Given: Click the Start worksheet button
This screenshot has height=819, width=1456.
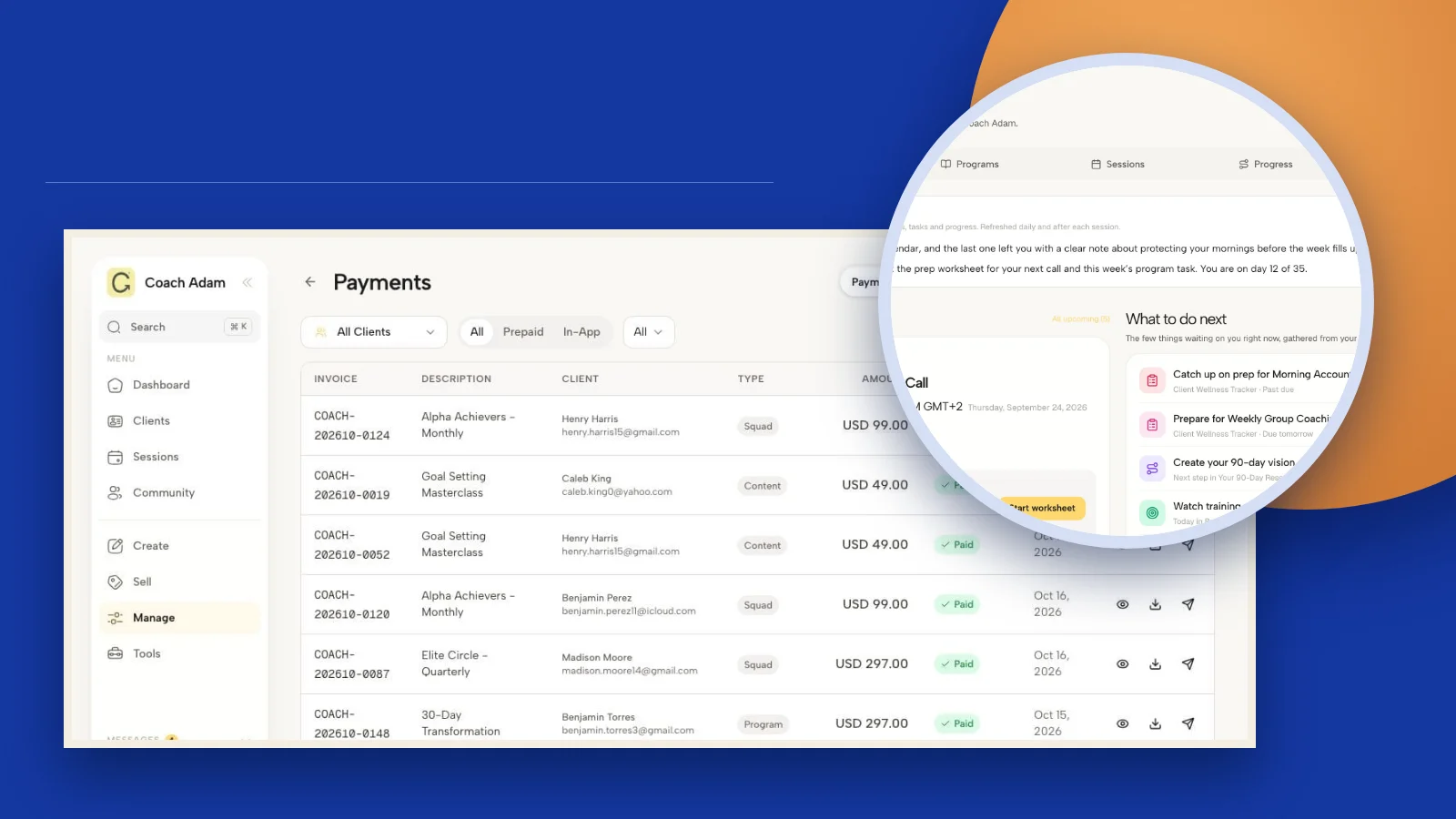Looking at the screenshot, I should [1044, 508].
